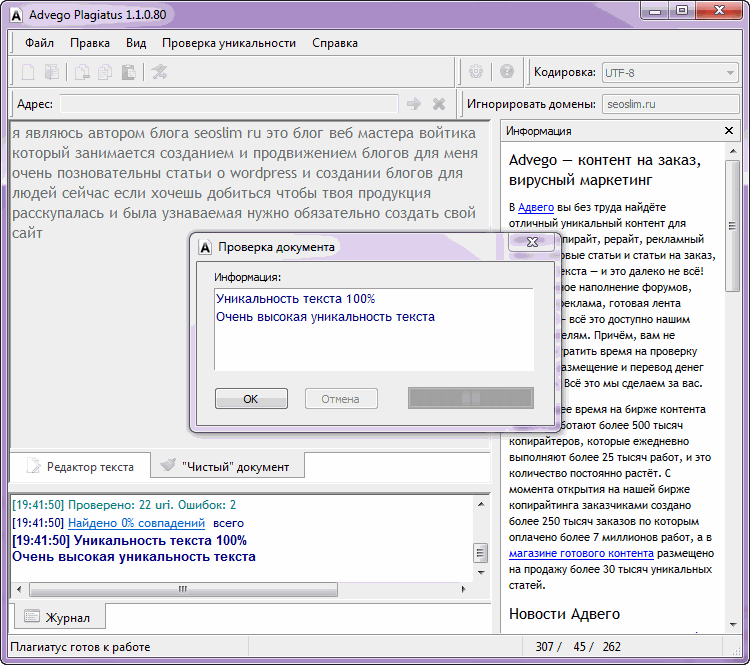The width and height of the screenshot is (750, 665).
Task: Click the Open file toolbar icon
Action: pyautogui.click(x=52, y=72)
